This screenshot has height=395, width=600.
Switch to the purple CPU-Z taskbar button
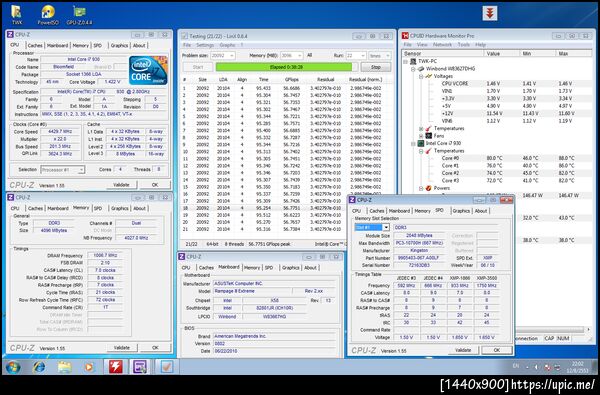click(x=140, y=367)
